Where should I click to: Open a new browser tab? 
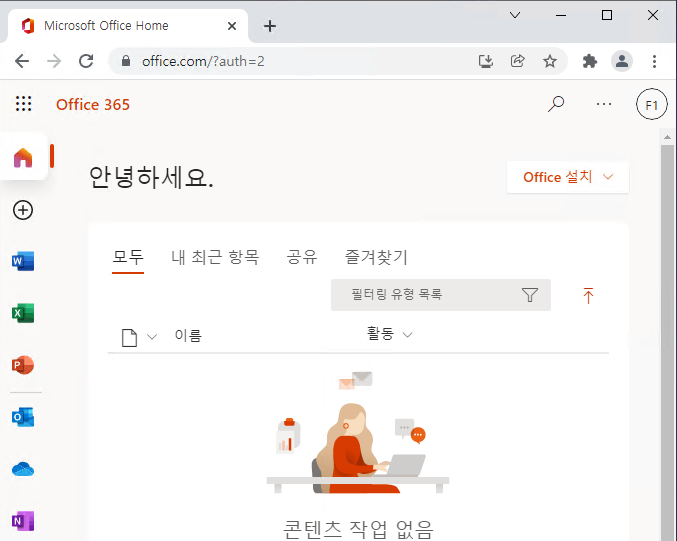click(270, 26)
